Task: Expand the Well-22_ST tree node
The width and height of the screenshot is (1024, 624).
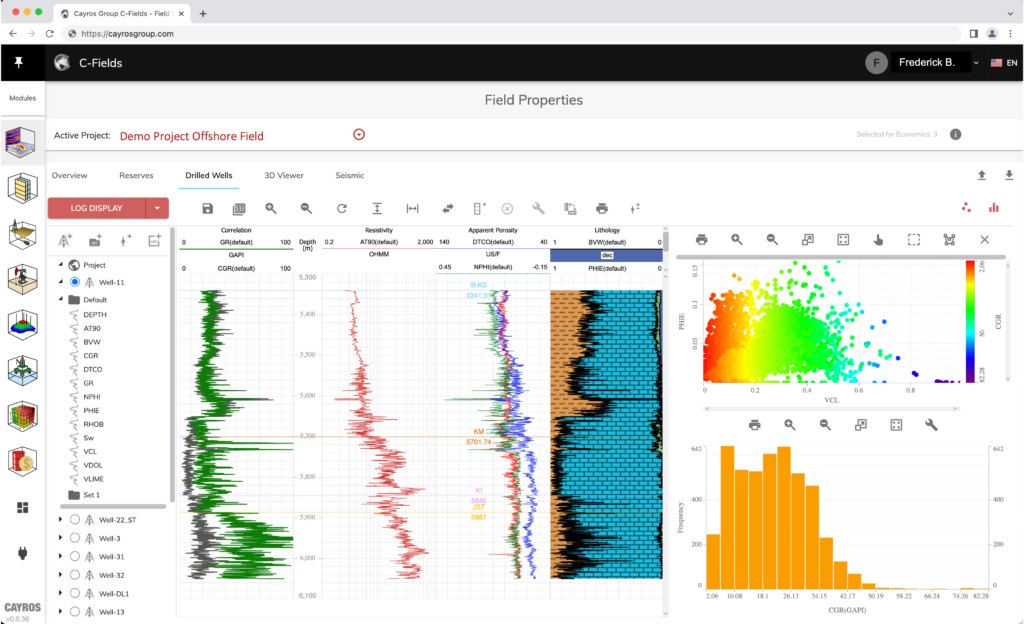Action: [x=61, y=520]
